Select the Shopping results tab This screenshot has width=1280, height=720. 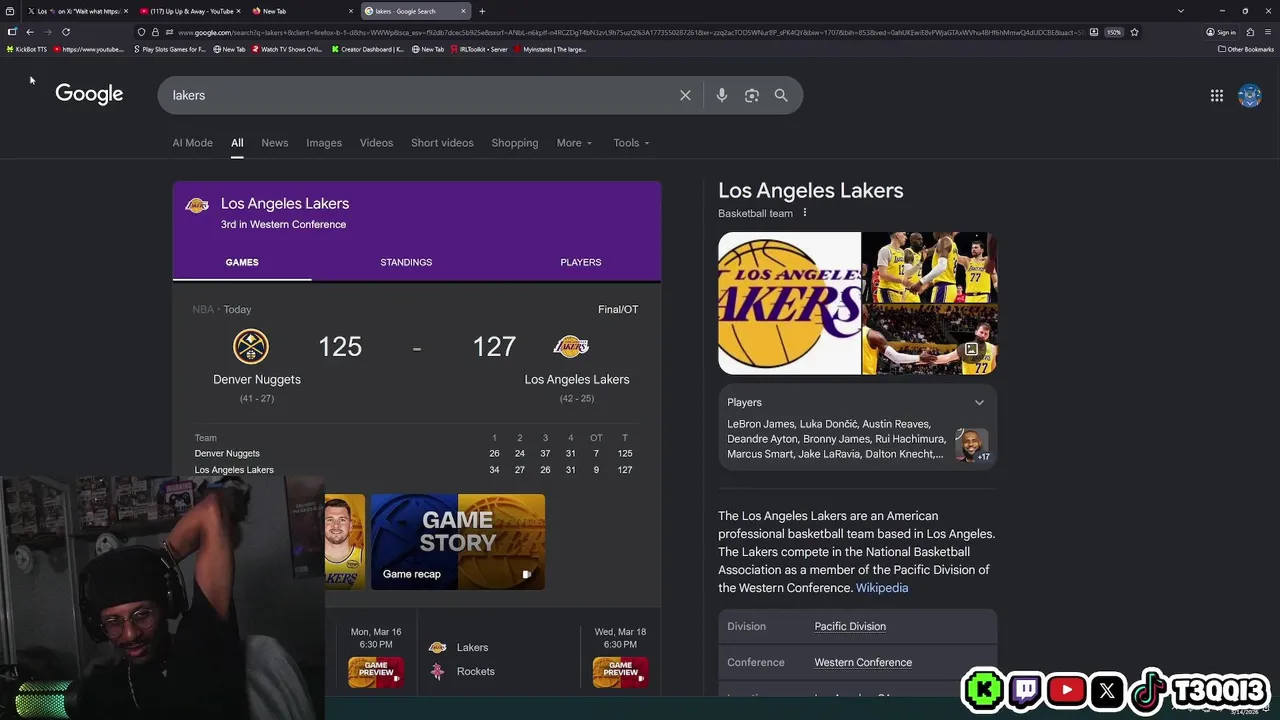coord(515,143)
